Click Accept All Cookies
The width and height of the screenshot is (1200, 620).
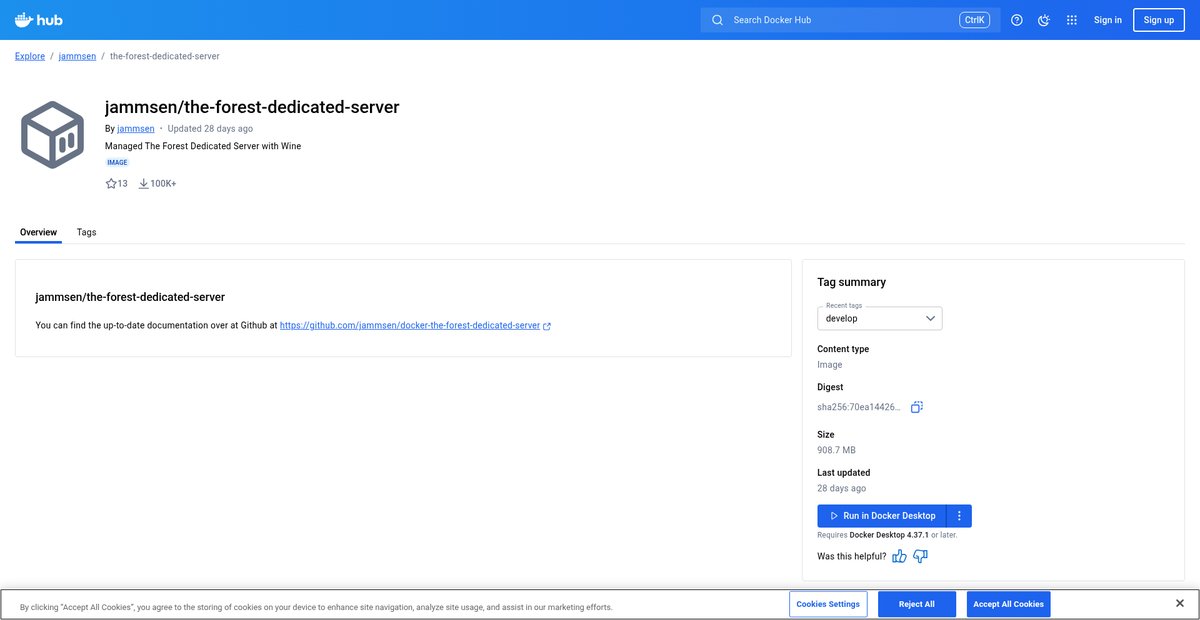tap(1008, 604)
